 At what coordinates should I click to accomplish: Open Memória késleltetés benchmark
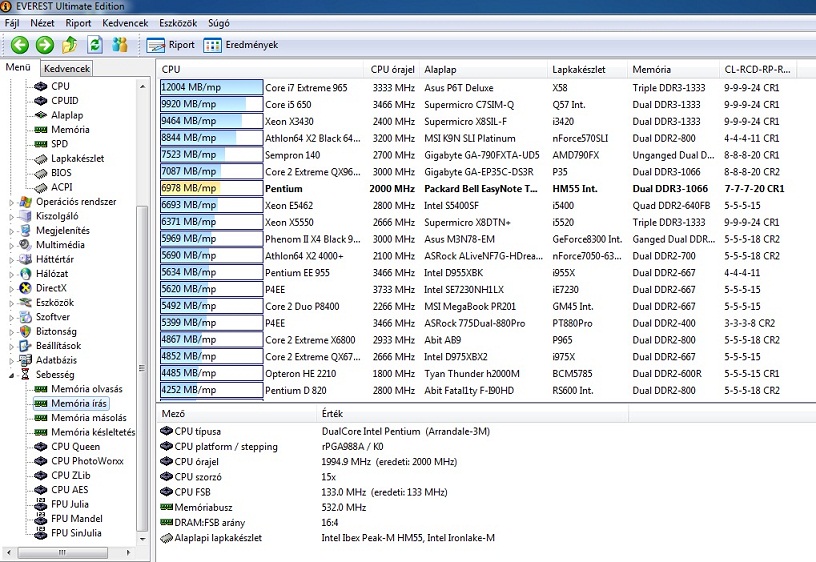click(84, 432)
